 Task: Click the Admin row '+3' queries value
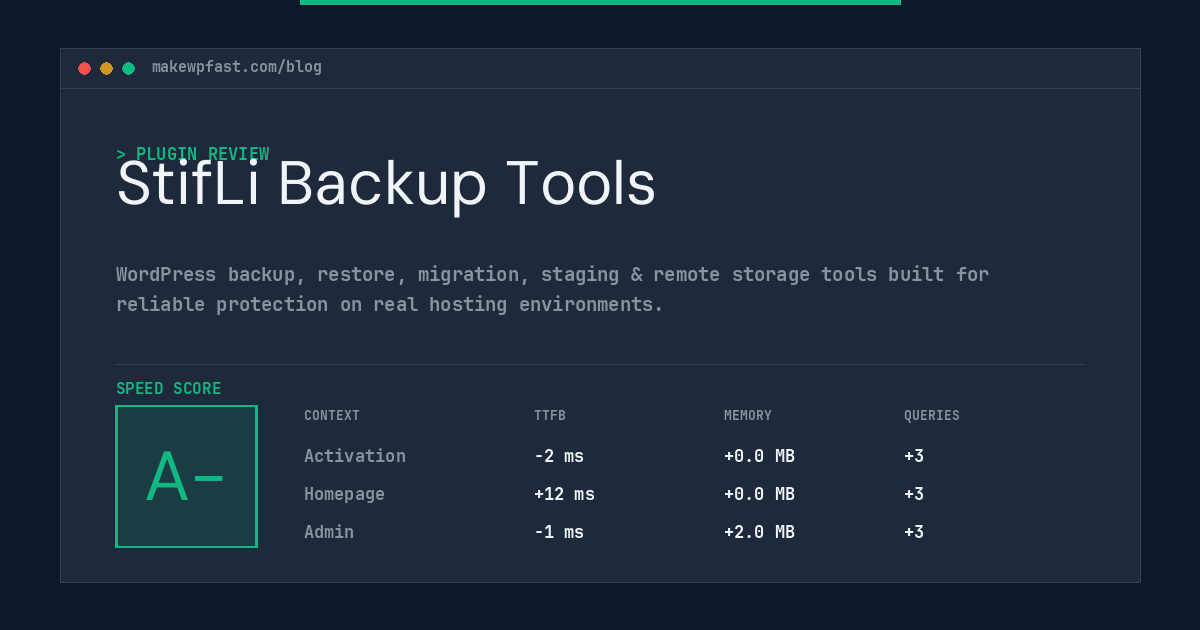[x=914, y=532]
